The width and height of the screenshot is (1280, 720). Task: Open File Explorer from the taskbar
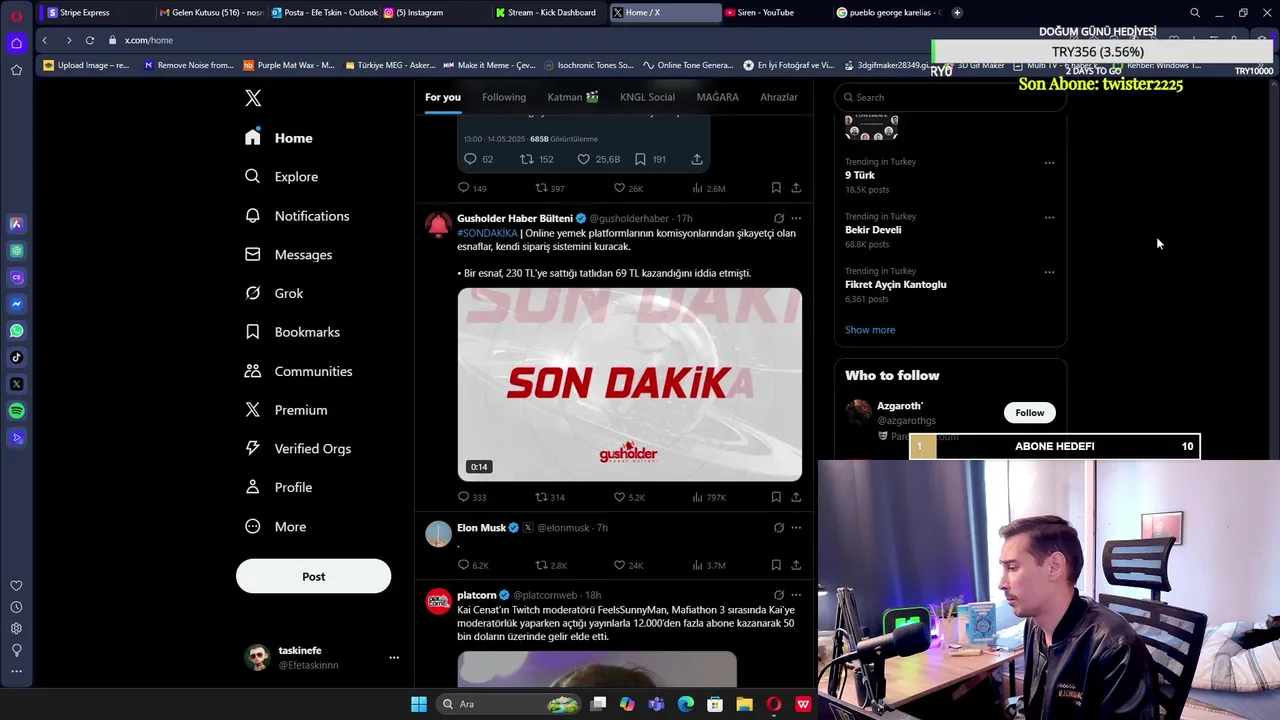pos(744,704)
